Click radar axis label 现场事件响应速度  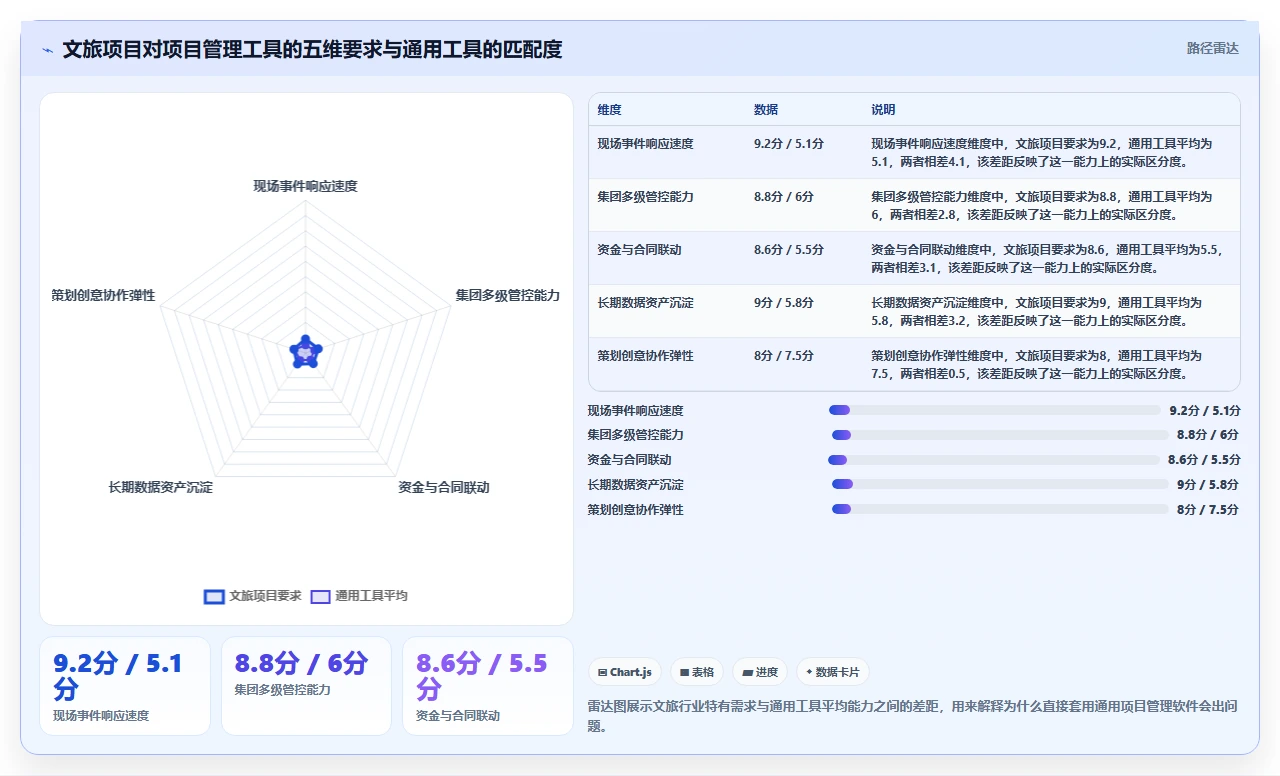click(x=305, y=186)
